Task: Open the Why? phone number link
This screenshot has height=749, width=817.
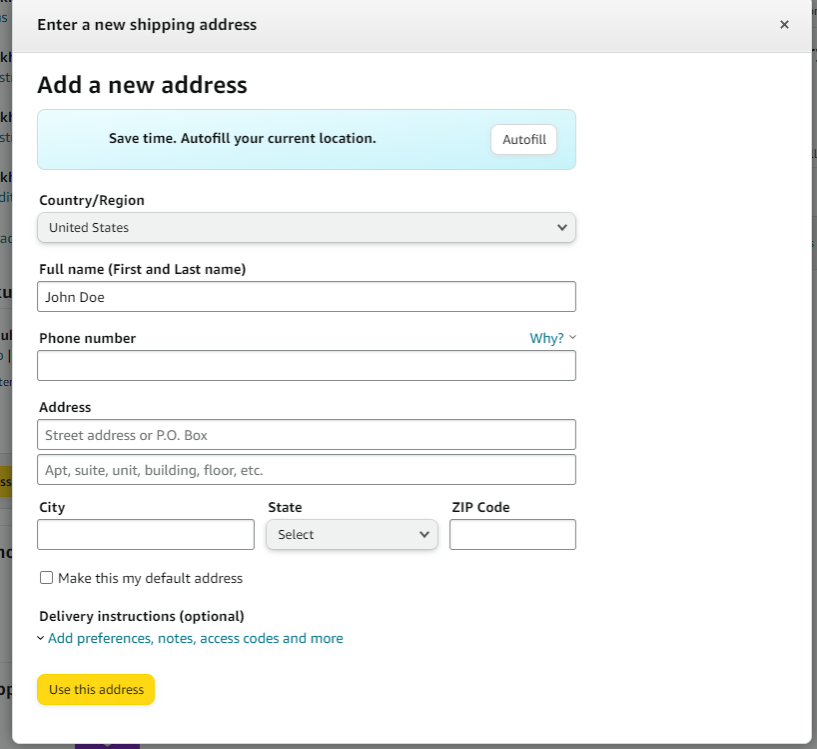Action: pyautogui.click(x=547, y=338)
